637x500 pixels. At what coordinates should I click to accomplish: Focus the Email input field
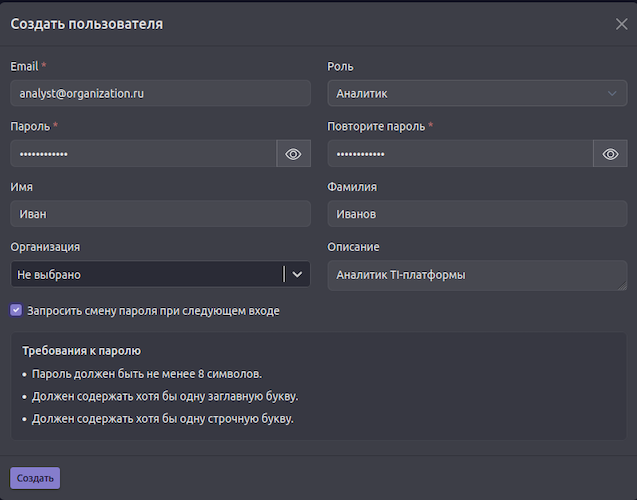point(160,94)
